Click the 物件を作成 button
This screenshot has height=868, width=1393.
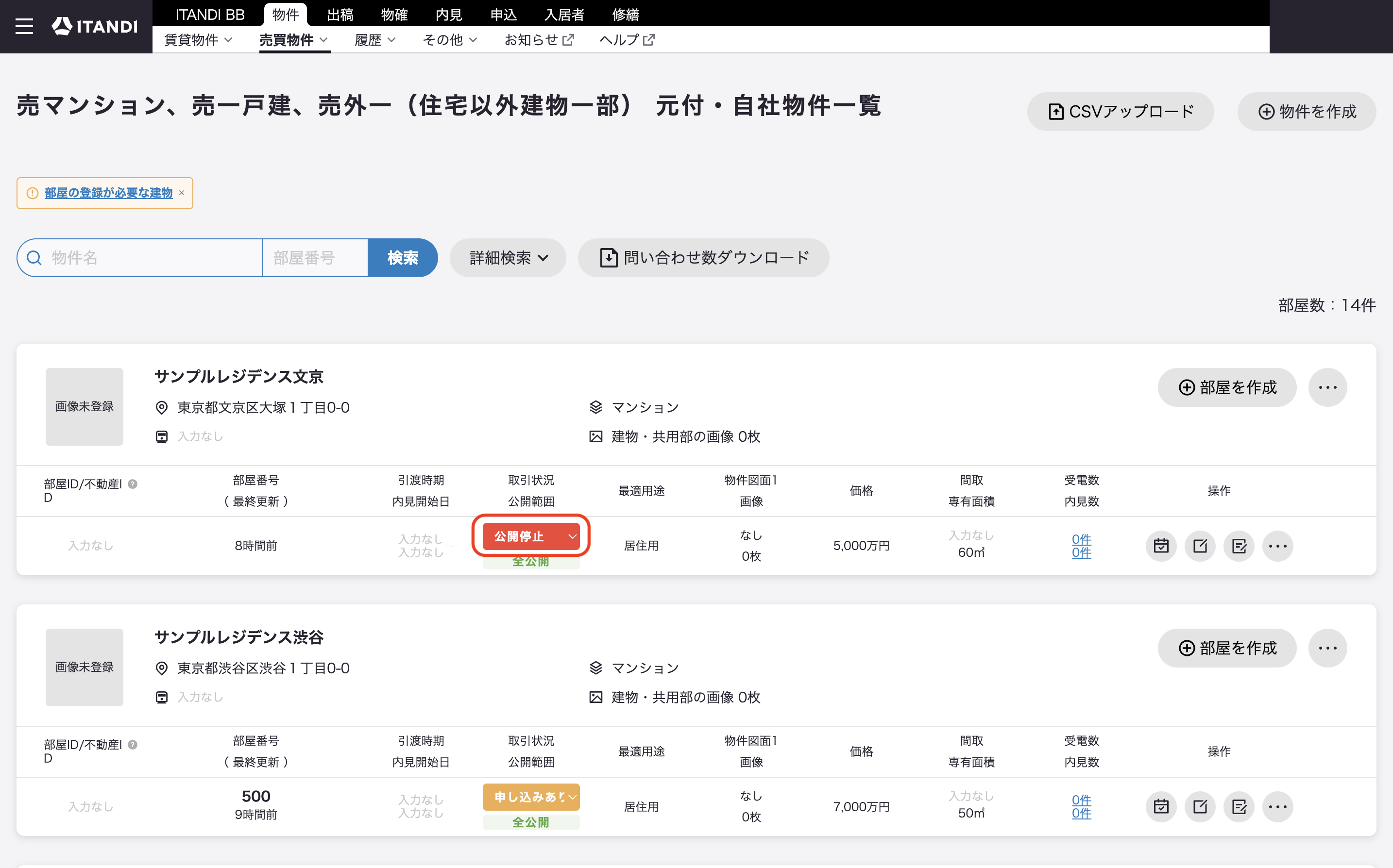coord(1306,111)
